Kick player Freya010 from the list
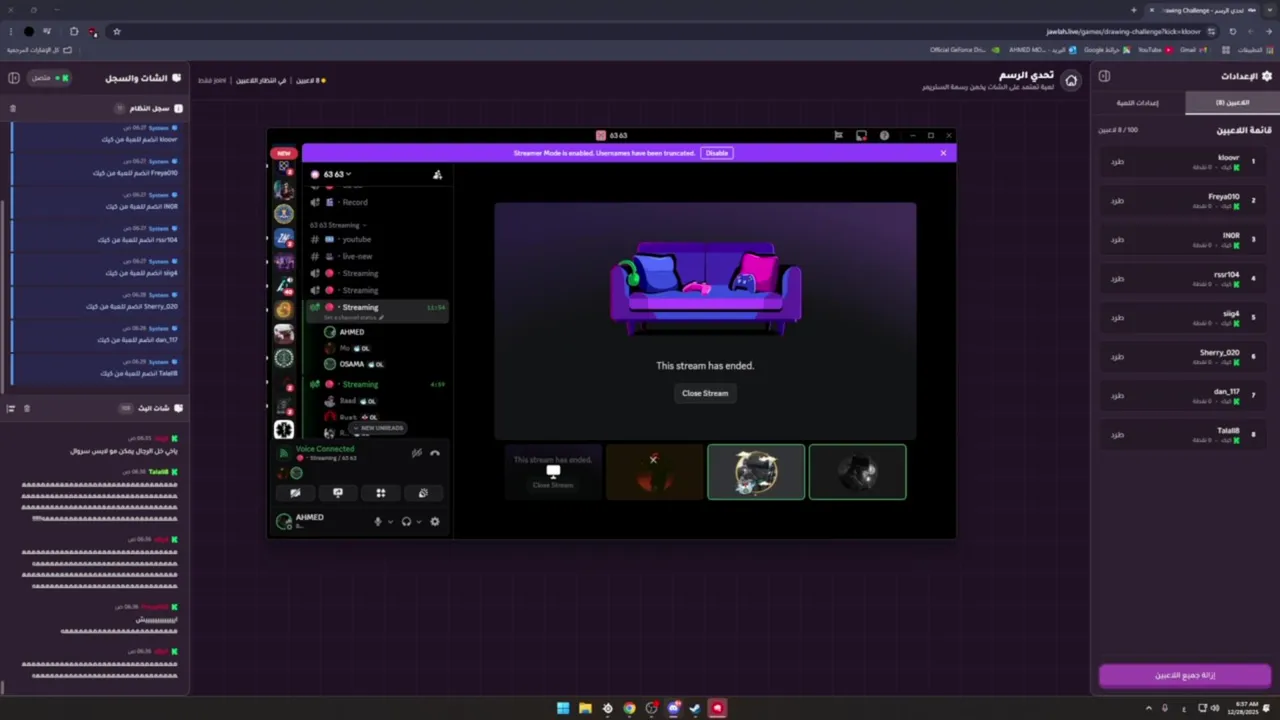This screenshot has width=1280, height=720. 1117,200
